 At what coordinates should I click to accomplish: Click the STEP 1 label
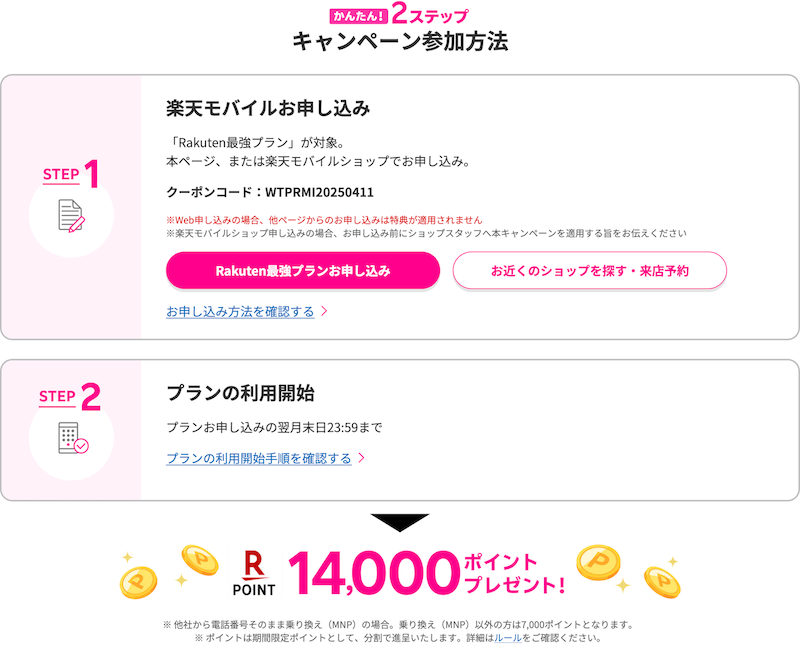pos(71,174)
